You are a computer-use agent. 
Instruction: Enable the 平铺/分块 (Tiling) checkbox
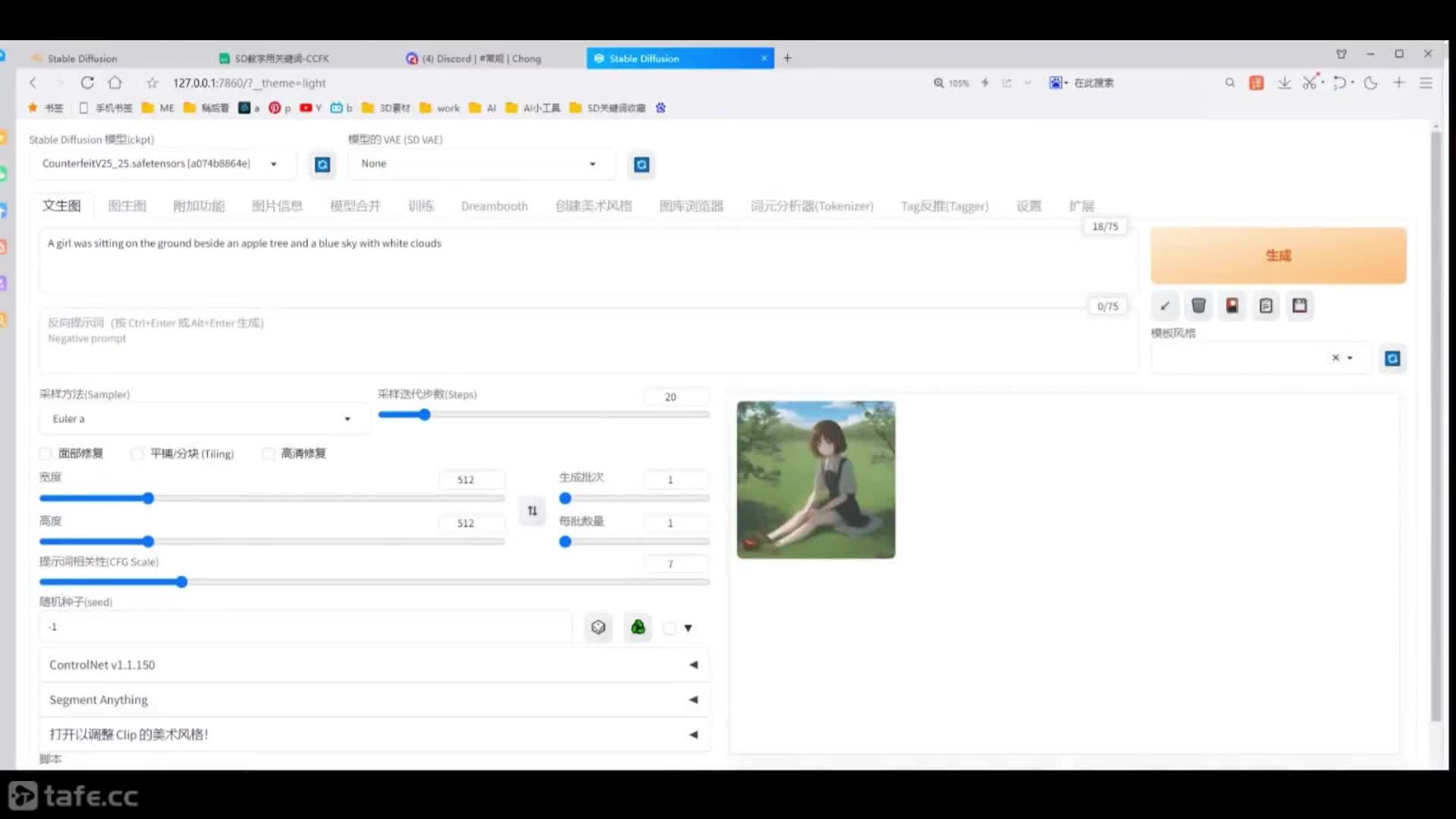click(x=136, y=453)
